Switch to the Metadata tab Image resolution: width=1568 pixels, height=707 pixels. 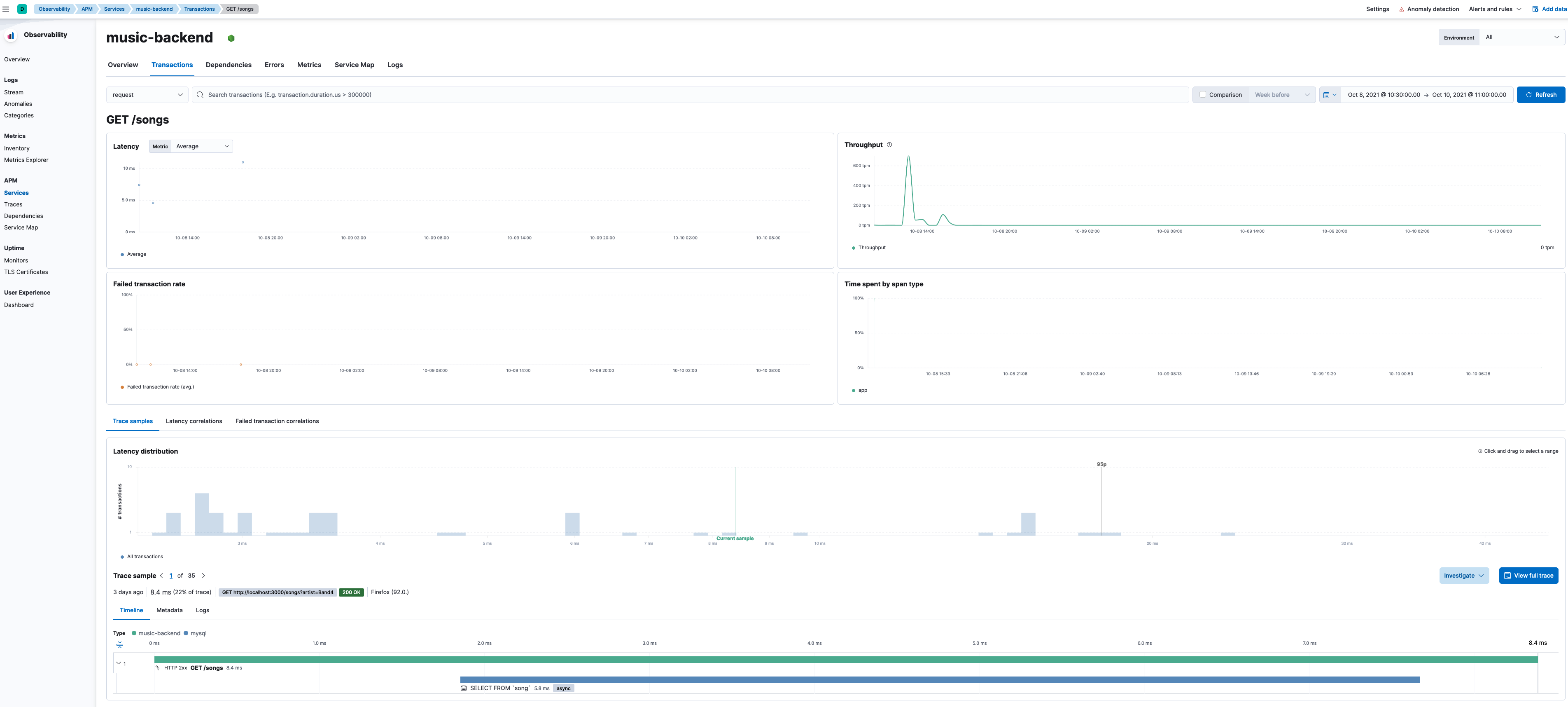click(x=169, y=610)
